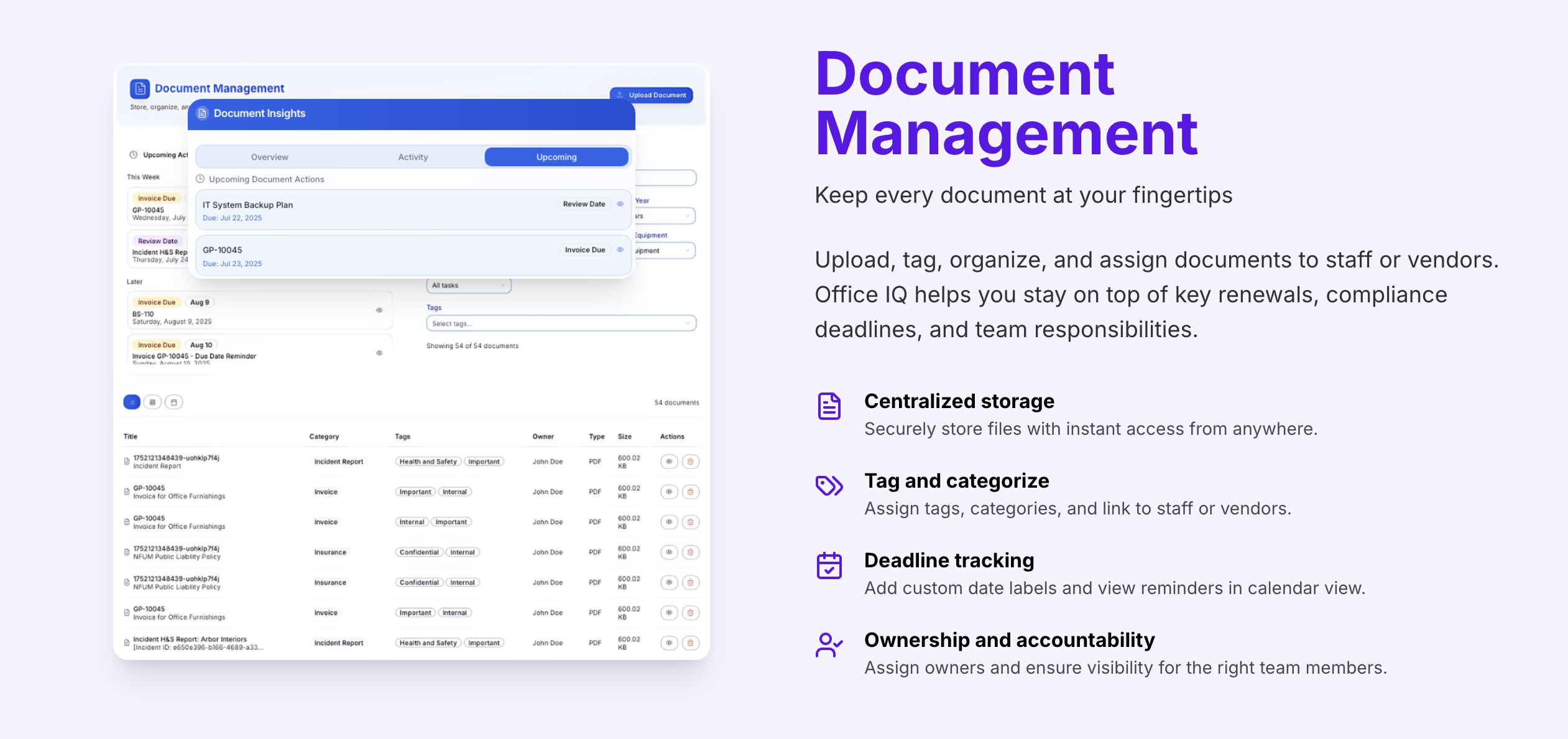Open the All tasks dropdown
Screen dimensions: 1568x739
(x=469, y=286)
